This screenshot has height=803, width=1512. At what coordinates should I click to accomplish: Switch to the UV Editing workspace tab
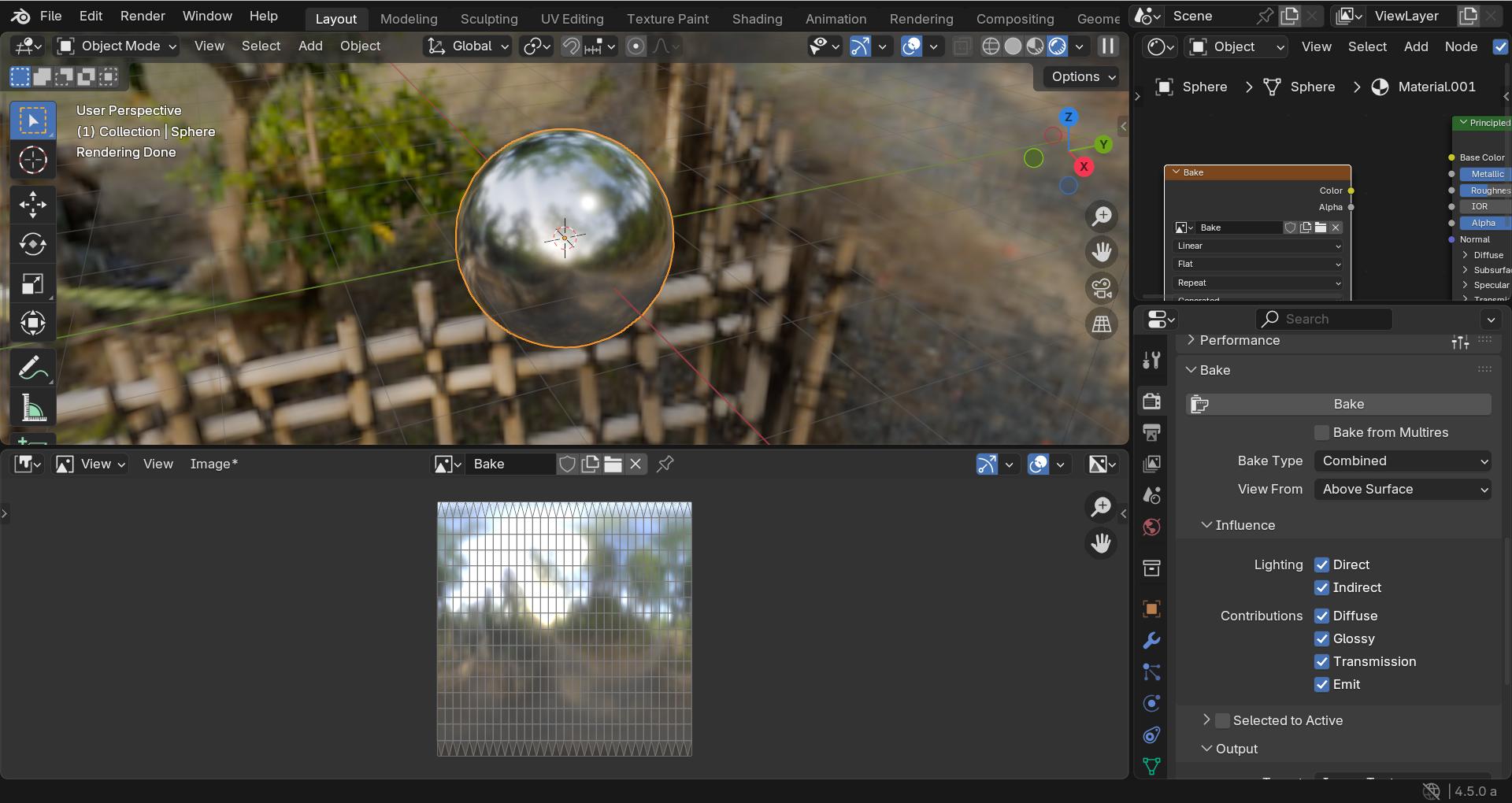[x=572, y=18]
